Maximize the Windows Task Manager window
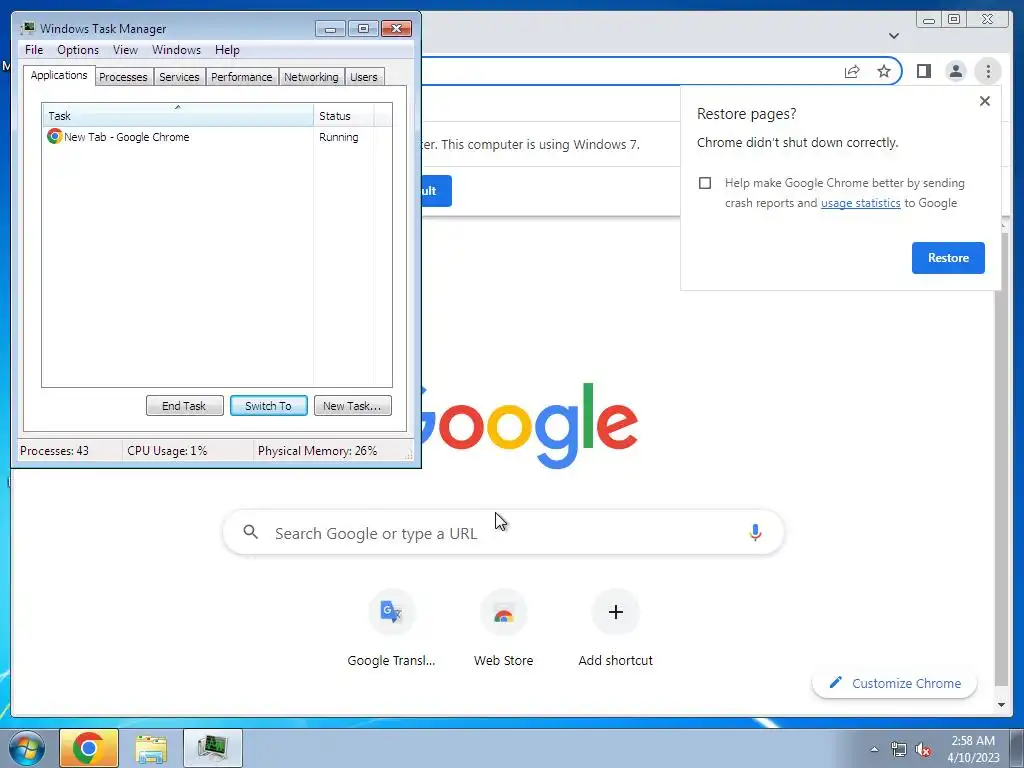 363,29
